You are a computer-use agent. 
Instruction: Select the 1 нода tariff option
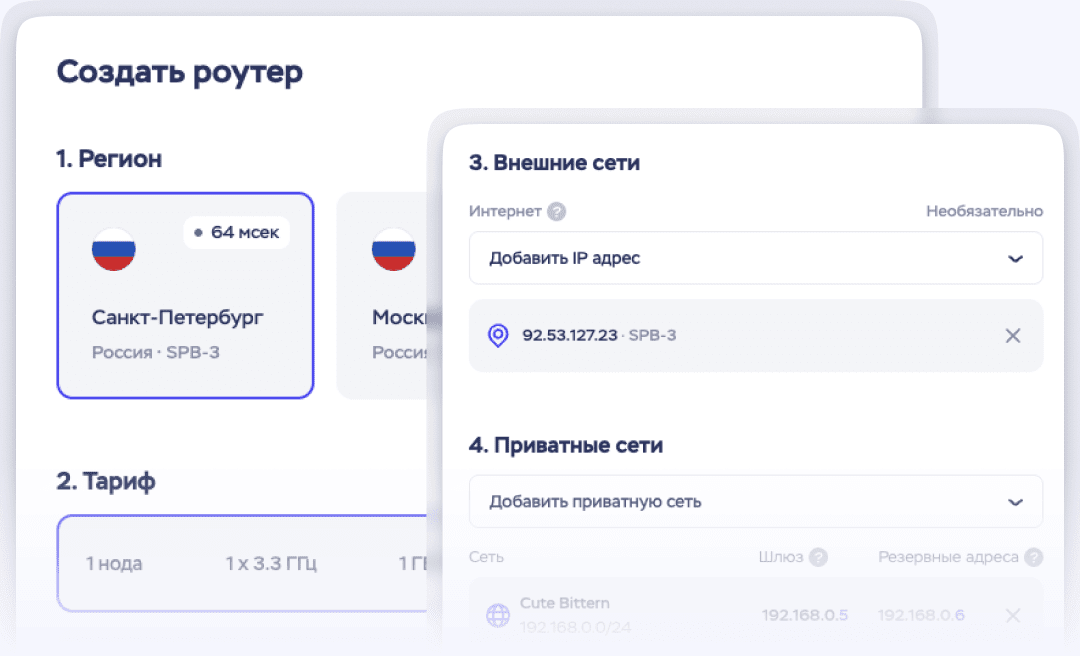(x=114, y=564)
